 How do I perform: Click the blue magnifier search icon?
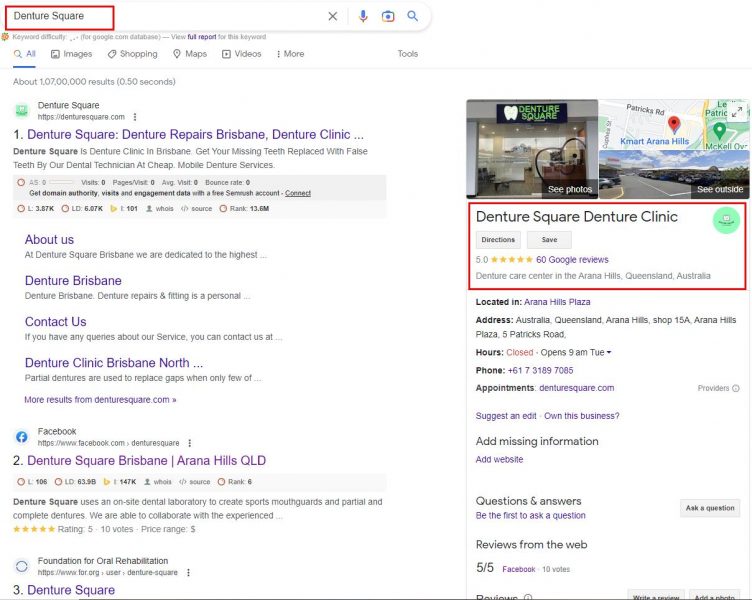tap(412, 16)
